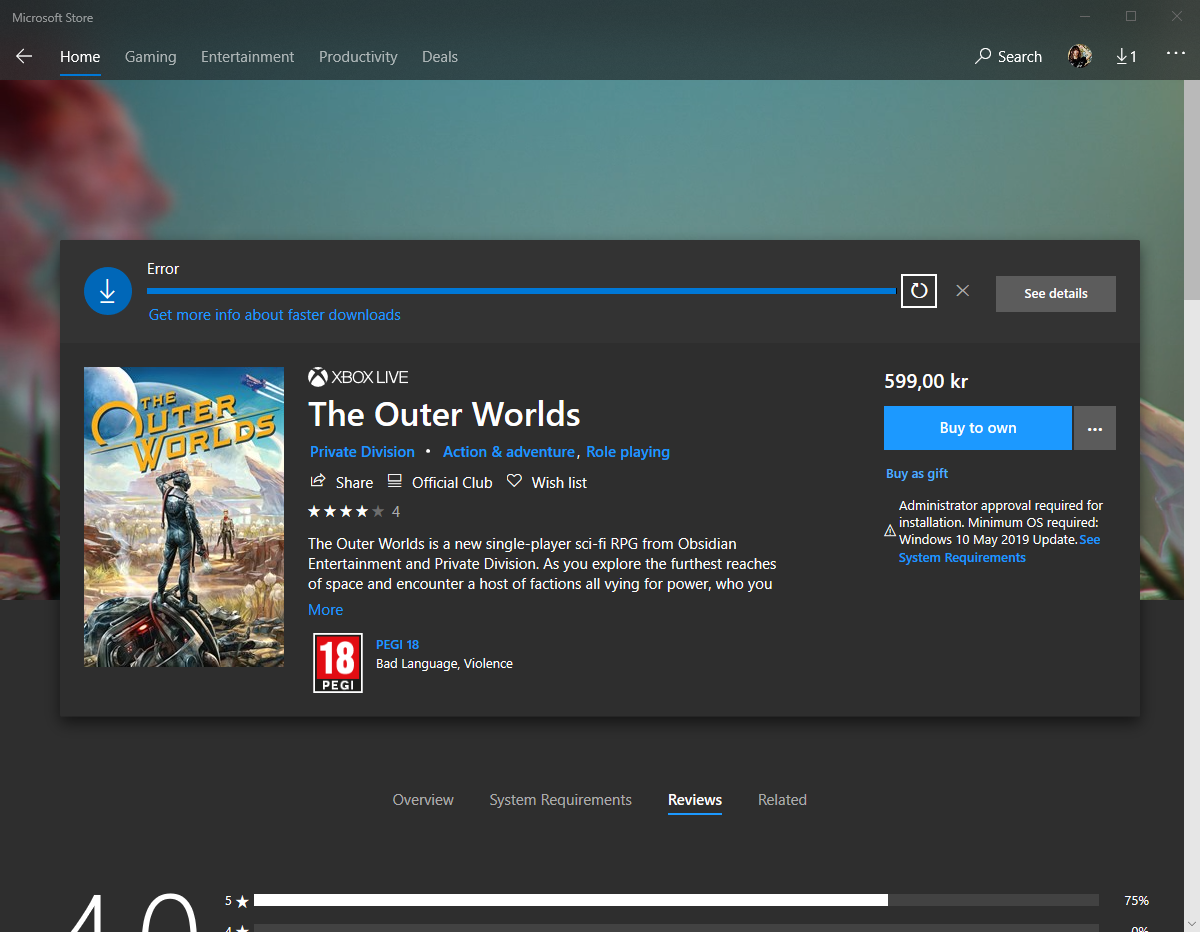Click the blue download circle icon
The width and height of the screenshot is (1200, 932).
click(108, 291)
